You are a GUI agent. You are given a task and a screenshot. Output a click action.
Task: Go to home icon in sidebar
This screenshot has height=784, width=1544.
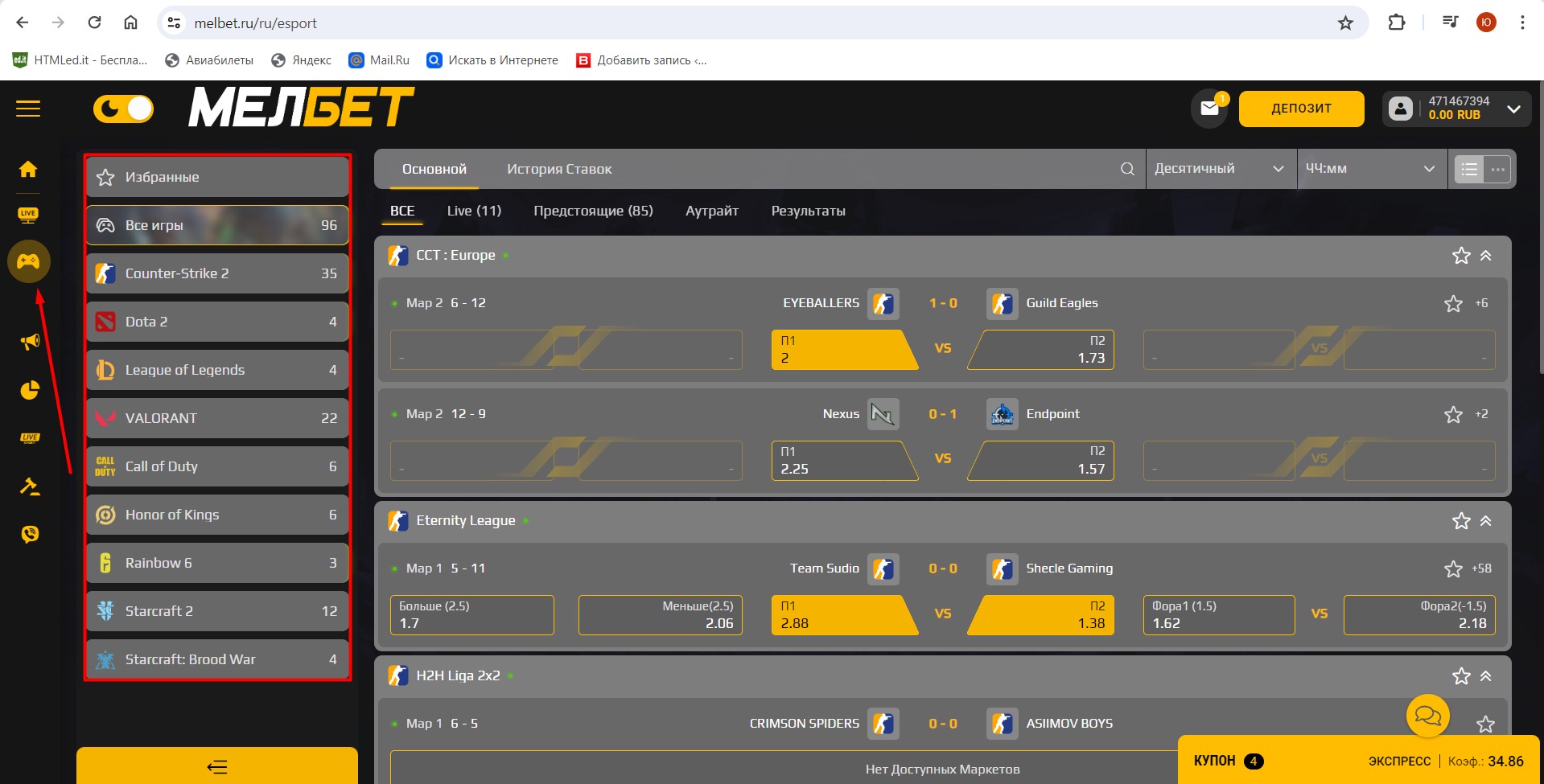[28, 169]
